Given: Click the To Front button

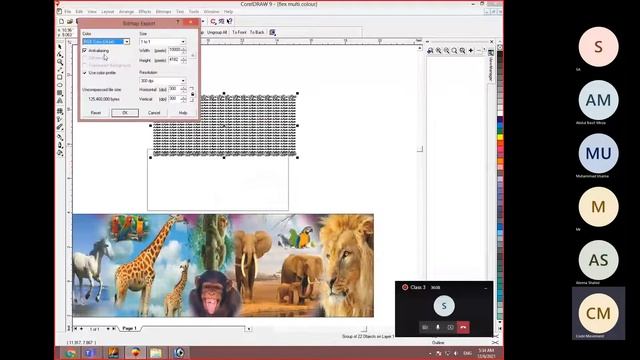Looking at the screenshot, I should (x=239, y=32).
